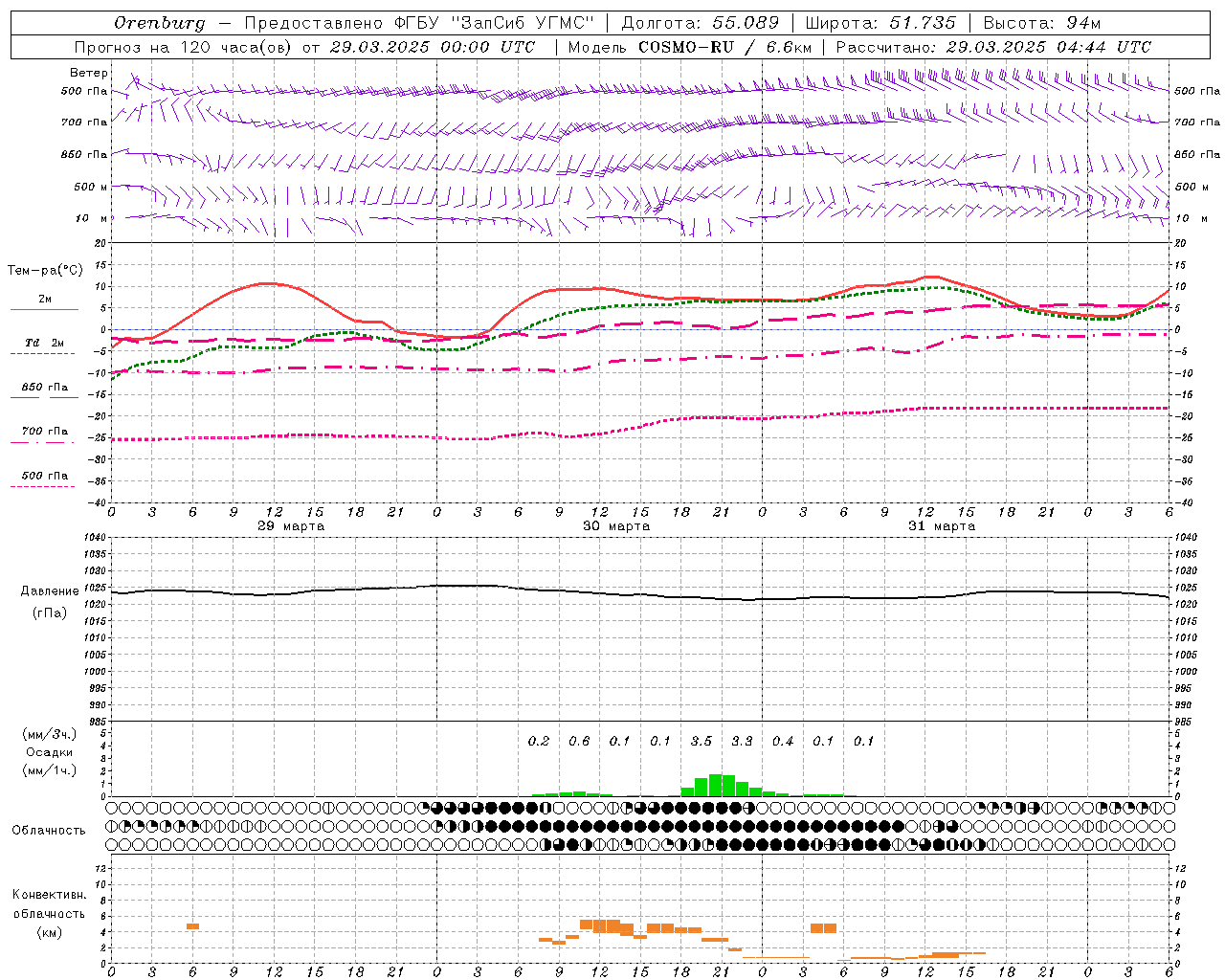Screen dimensions: 1225x980
Task: Click the 'Тем-ра(°C)' temperature label
Action: pyautogui.click(x=45, y=271)
